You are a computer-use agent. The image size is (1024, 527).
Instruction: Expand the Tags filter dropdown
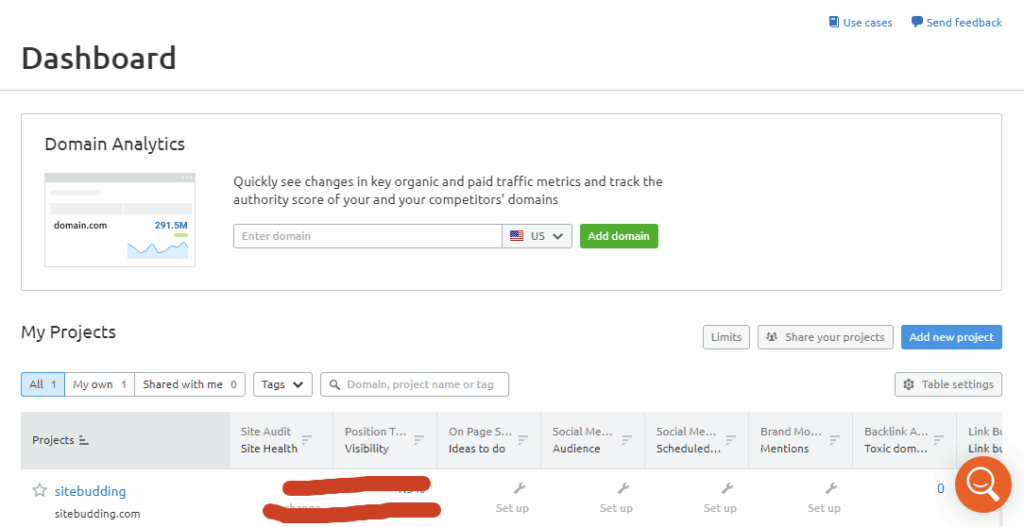click(283, 384)
